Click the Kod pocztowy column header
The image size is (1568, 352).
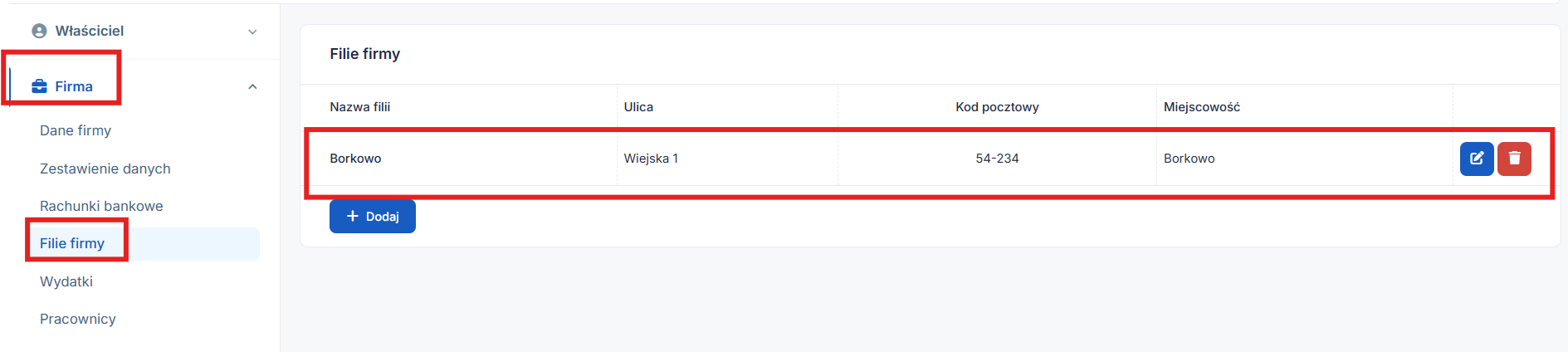click(997, 107)
